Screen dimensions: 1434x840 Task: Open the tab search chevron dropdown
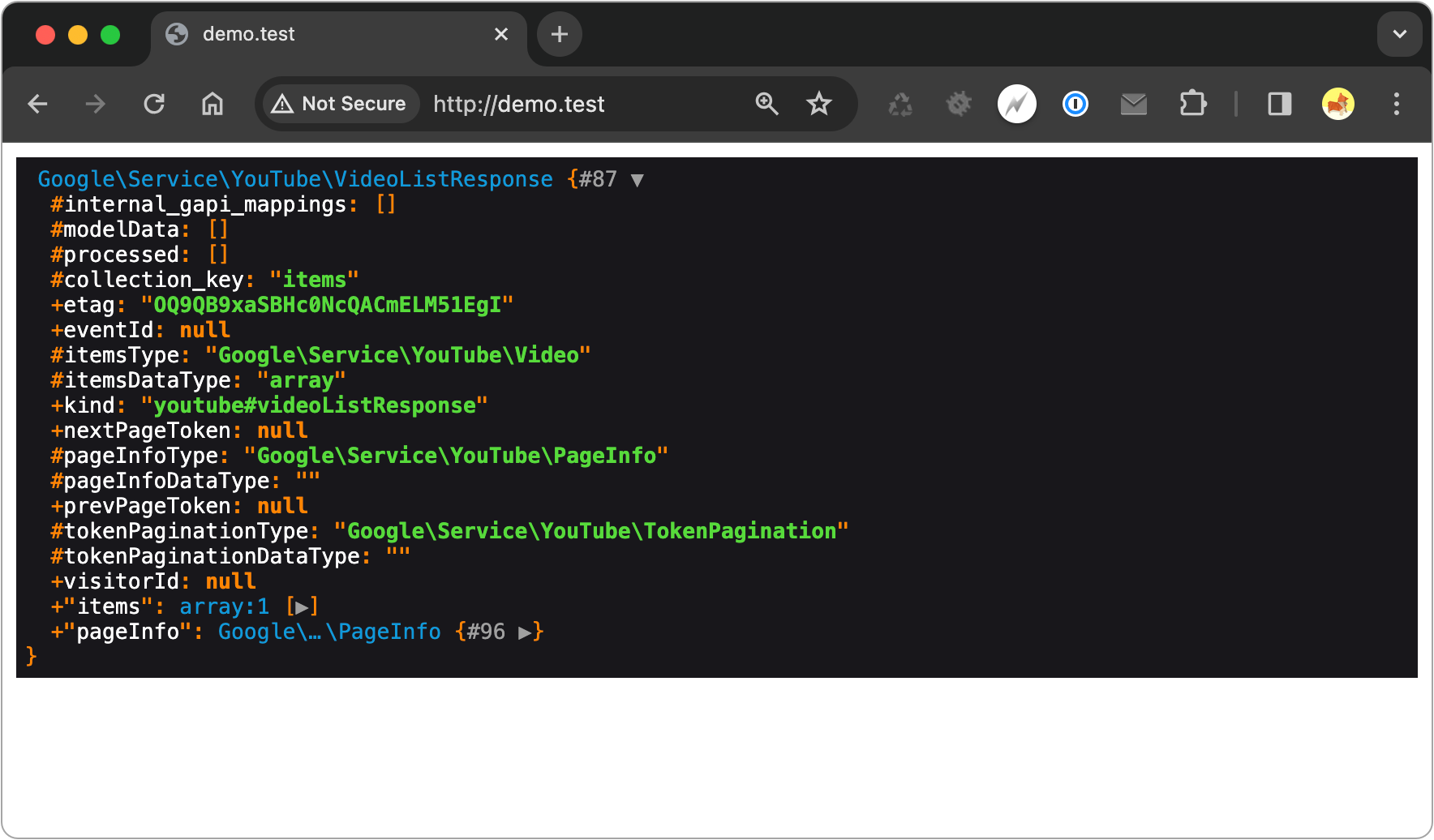pos(1400,34)
